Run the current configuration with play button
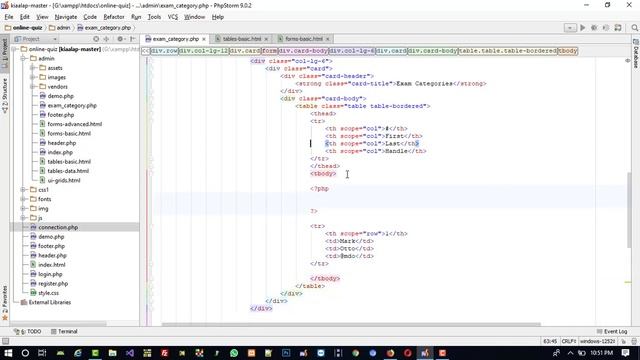This screenshot has height=360, width=640. pos(582,28)
